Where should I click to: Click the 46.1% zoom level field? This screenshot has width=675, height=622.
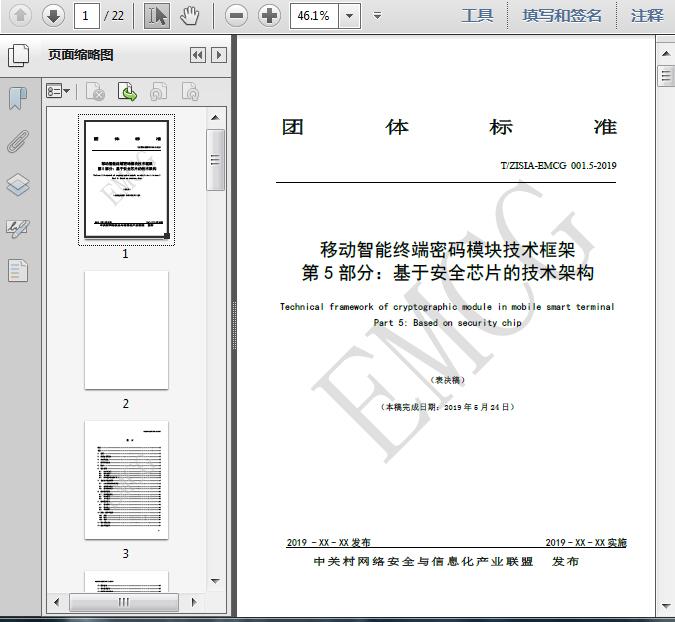(x=314, y=16)
